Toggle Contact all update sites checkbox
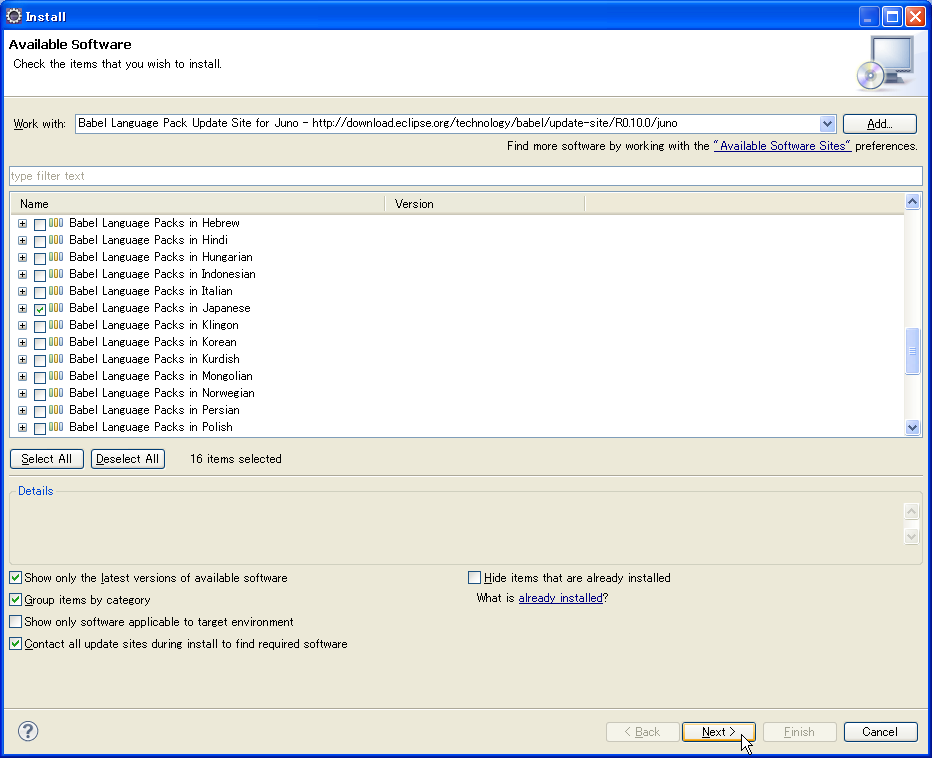This screenshot has height=758, width=932. [x=15, y=644]
